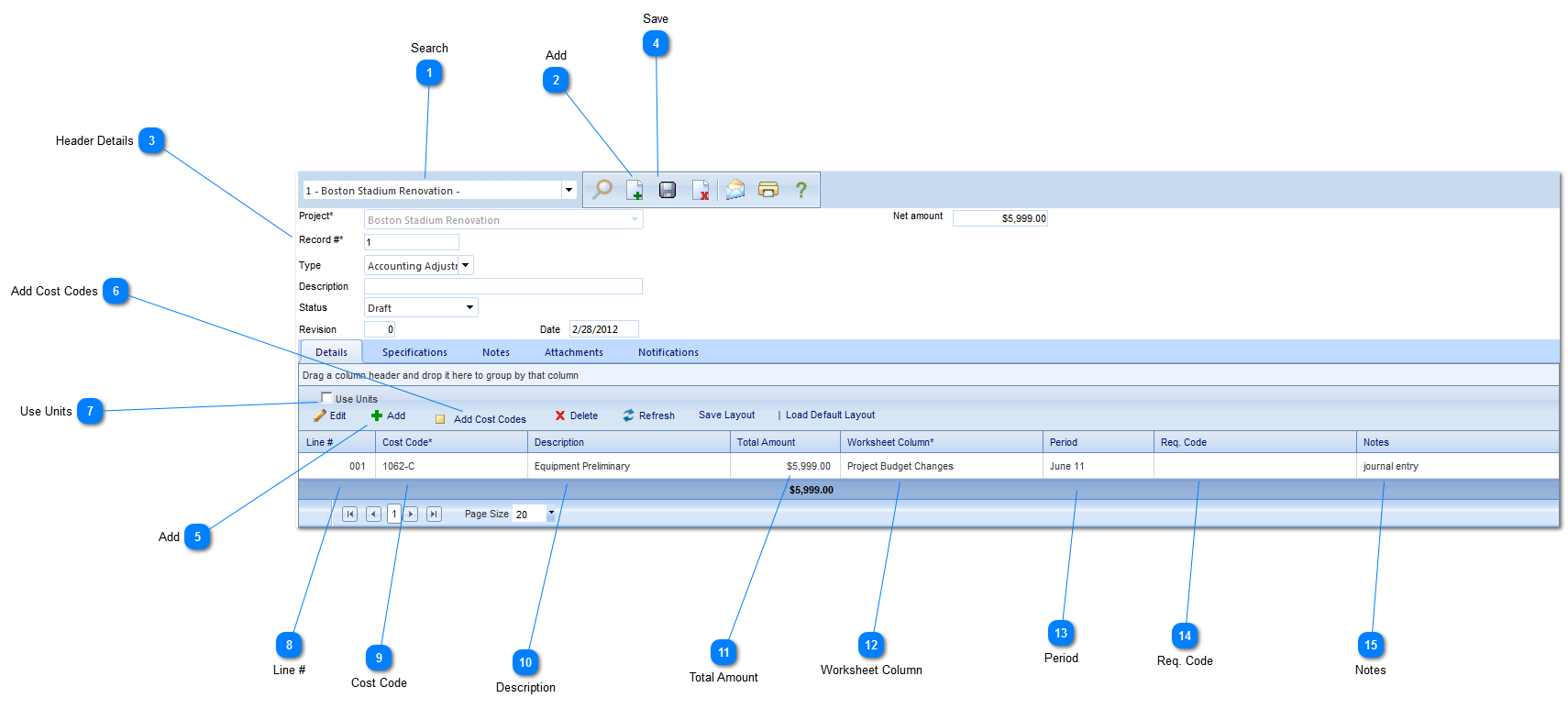Sort by the Line # column header

click(337, 442)
